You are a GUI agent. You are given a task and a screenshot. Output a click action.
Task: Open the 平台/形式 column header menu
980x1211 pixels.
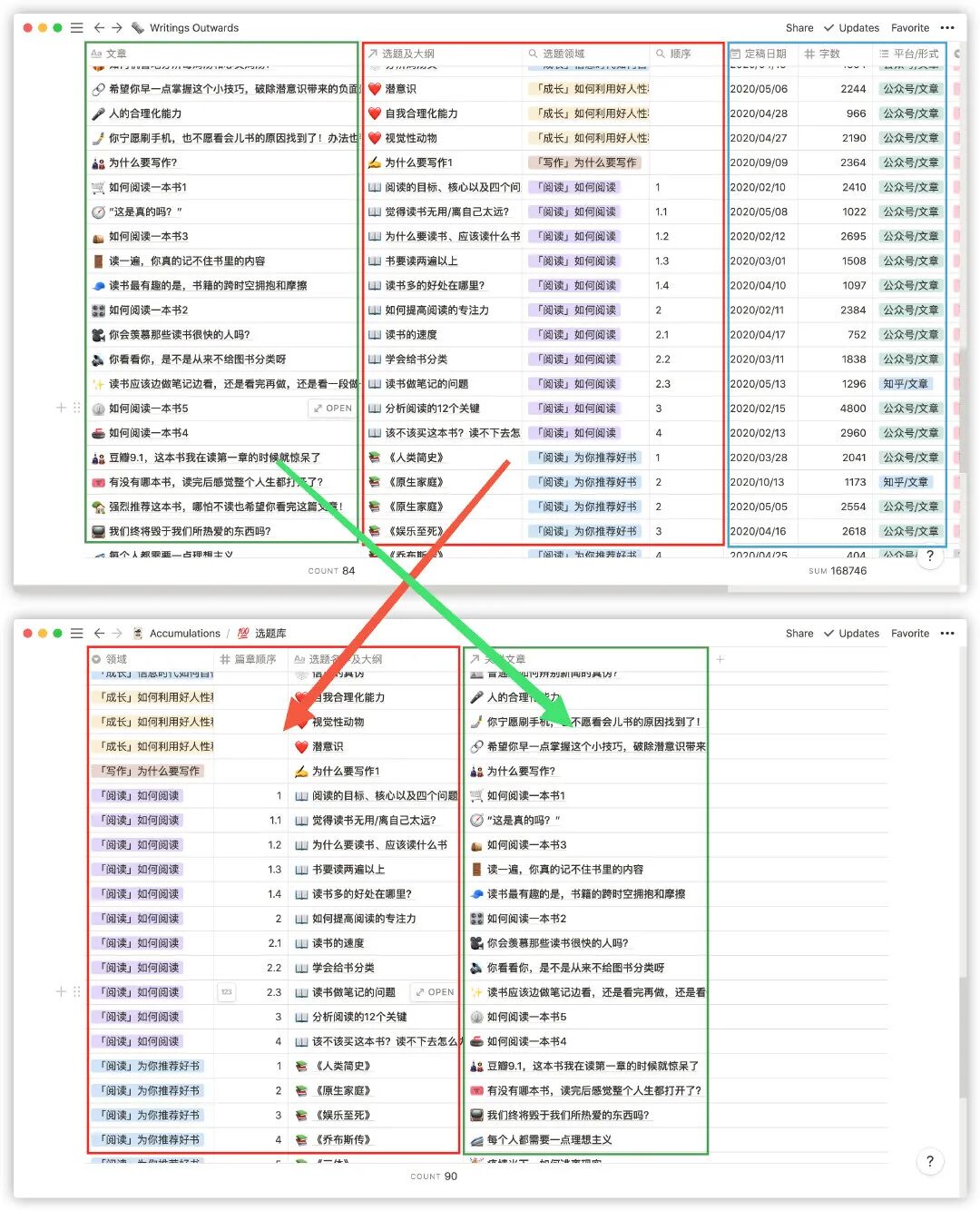(909, 54)
